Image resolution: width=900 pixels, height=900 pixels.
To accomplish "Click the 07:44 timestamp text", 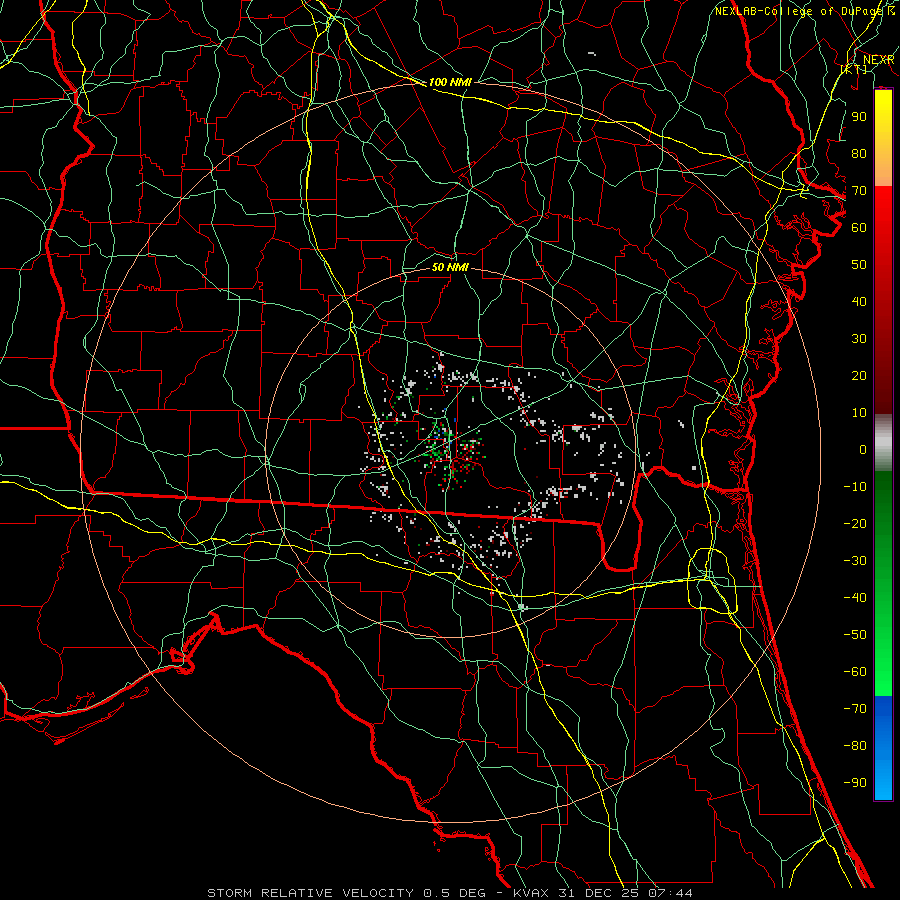I will click(670, 893).
